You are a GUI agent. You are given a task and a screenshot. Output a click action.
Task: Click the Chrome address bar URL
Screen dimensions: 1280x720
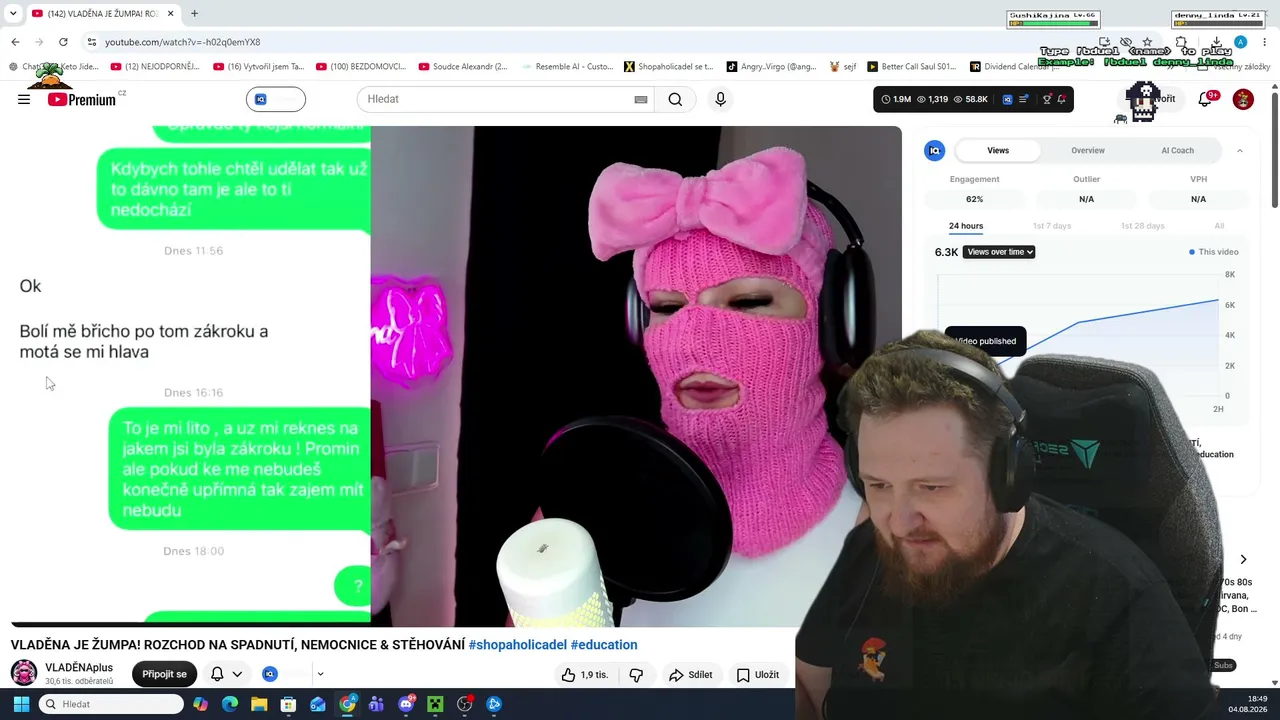pyautogui.click(x=183, y=42)
